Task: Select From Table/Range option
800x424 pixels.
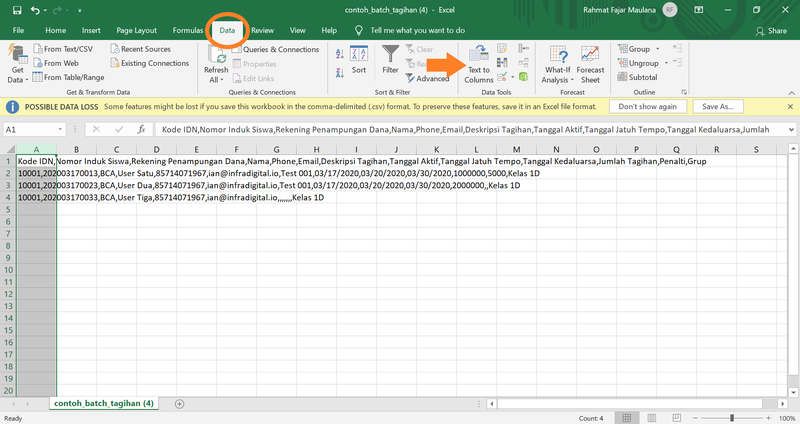Action: pyautogui.click(x=68, y=78)
